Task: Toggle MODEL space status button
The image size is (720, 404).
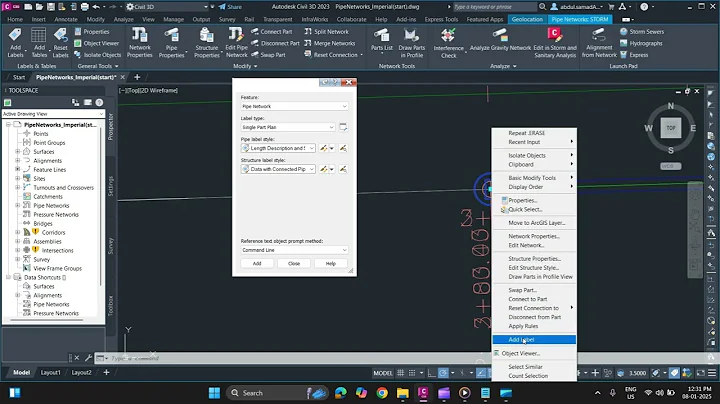Action: click(x=382, y=373)
